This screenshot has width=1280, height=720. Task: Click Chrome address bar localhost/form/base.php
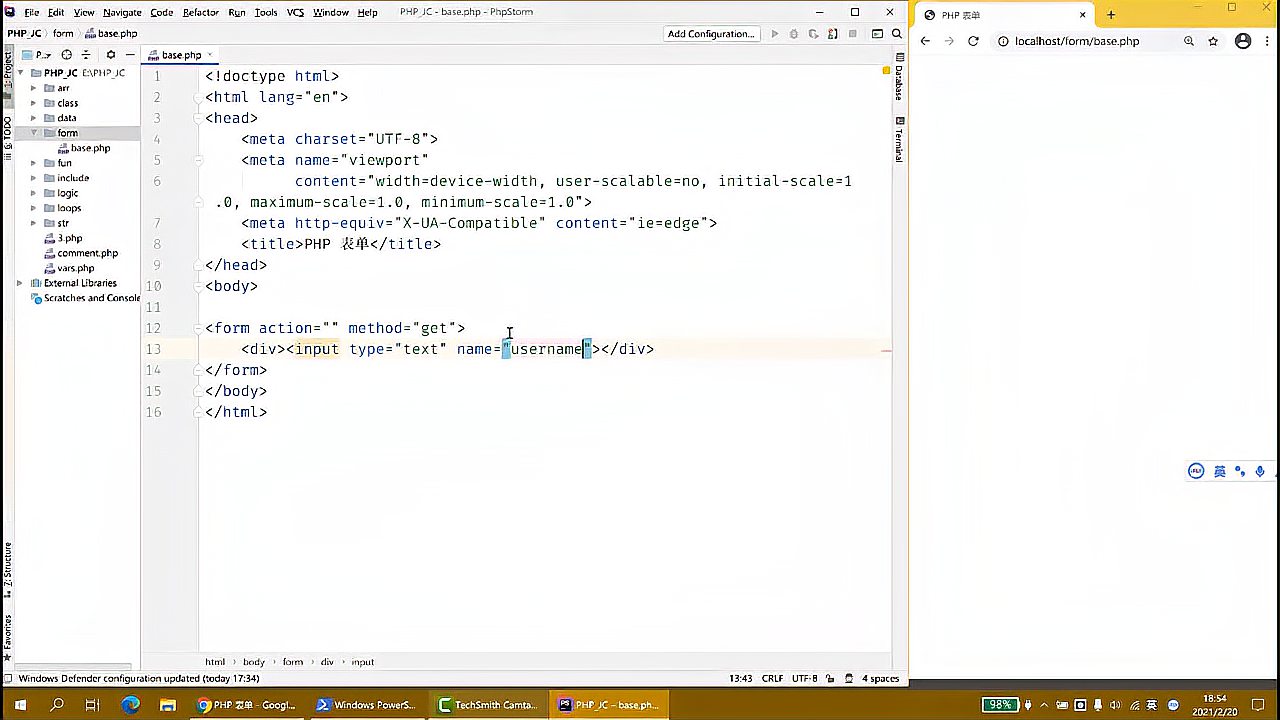tap(1077, 41)
